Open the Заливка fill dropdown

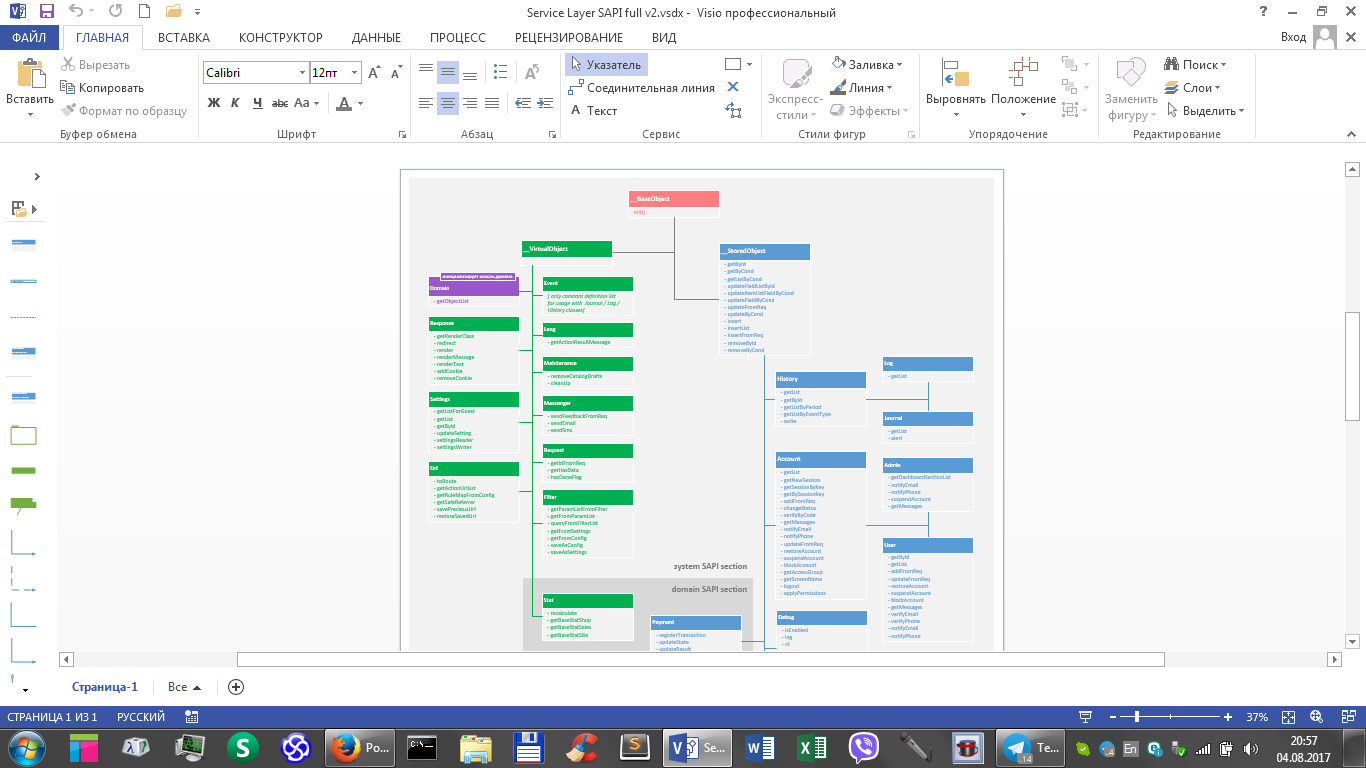click(x=867, y=64)
